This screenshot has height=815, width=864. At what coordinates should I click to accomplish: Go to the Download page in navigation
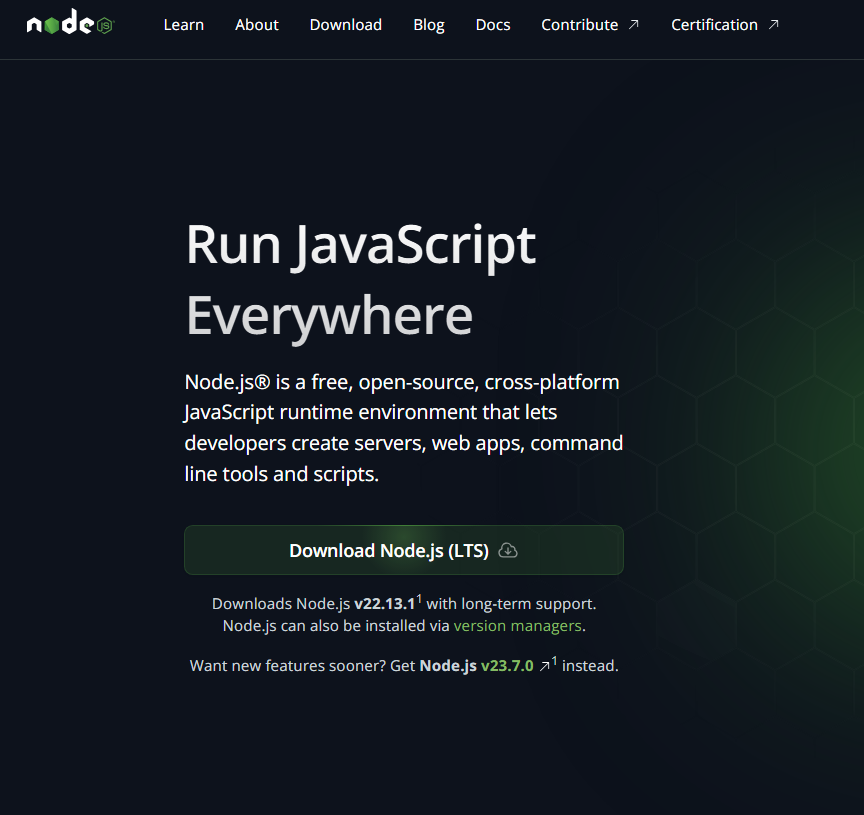coord(345,25)
